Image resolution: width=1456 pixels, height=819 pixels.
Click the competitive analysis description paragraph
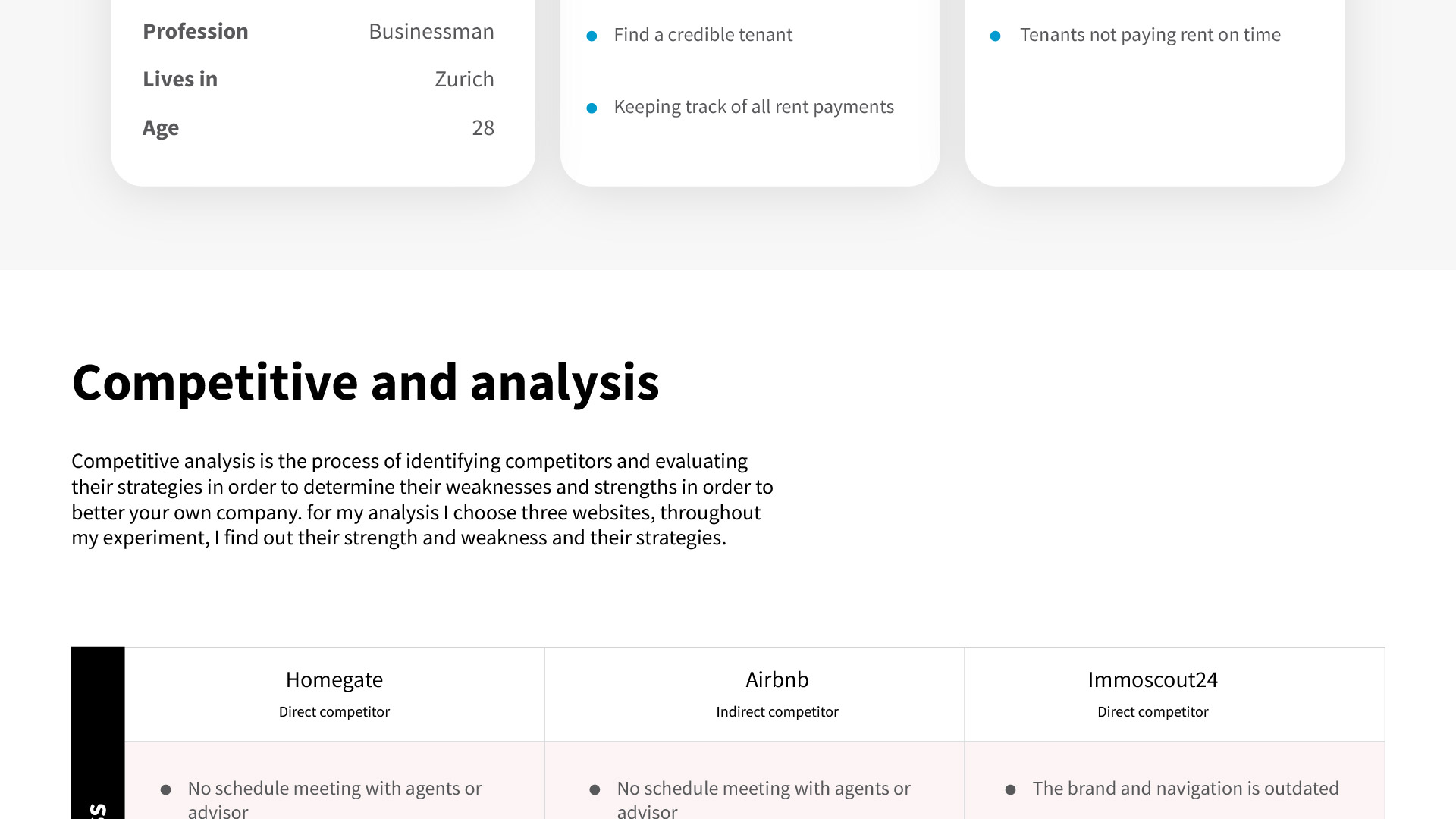point(422,499)
